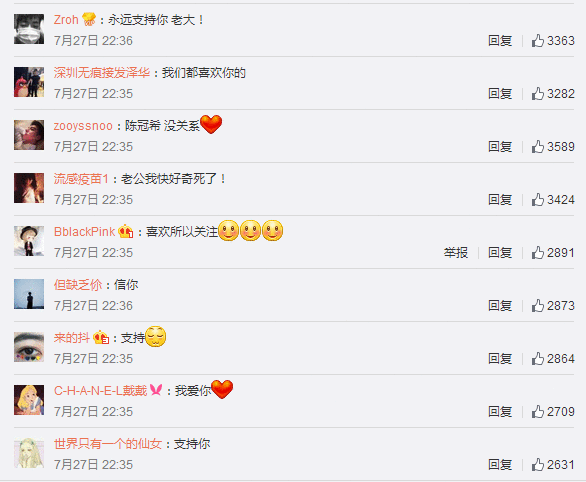The image size is (586, 482).
Task: Click 回复 on zooyssnoo's comment
Action: (x=500, y=147)
